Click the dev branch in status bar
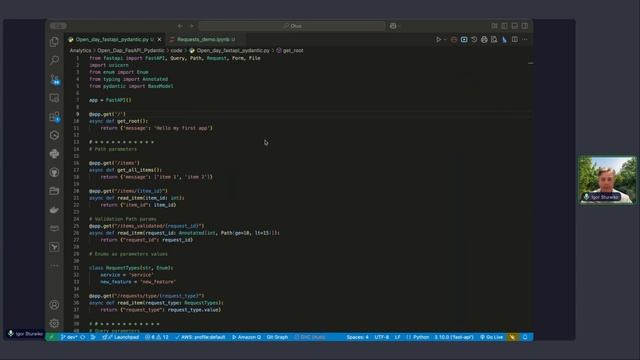Image resolution: width=640 pixels, height=360 pixels. 69,337
